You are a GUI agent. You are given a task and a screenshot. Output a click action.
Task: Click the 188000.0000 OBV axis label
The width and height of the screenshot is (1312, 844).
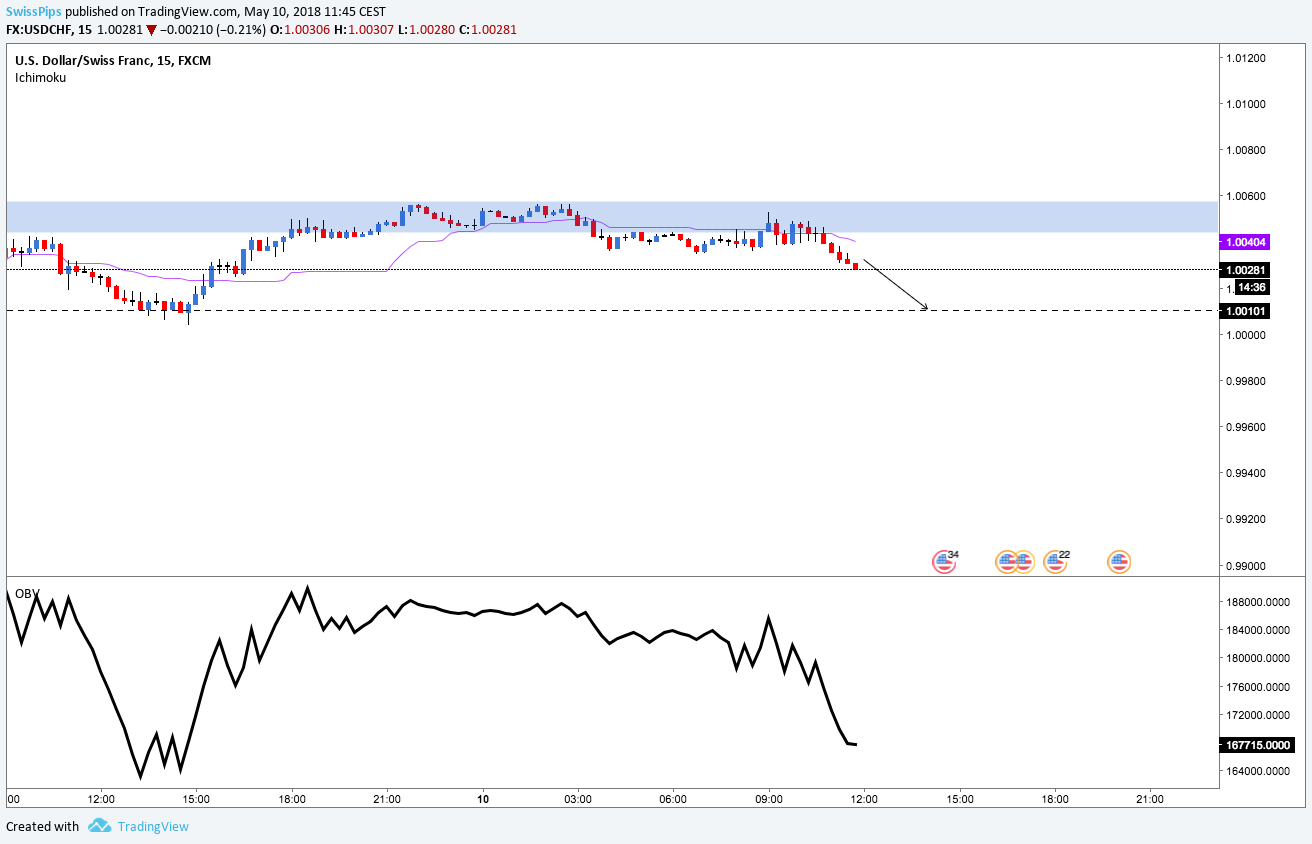coord(1260,602)
